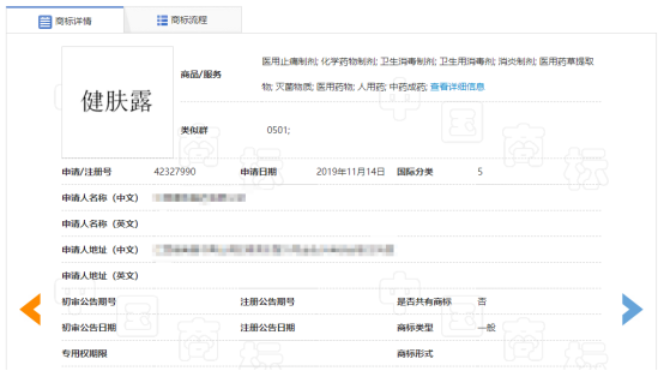Click the 商品/服务 field label
Viewport: 662px width, 378px height.
tap(201, 75)
